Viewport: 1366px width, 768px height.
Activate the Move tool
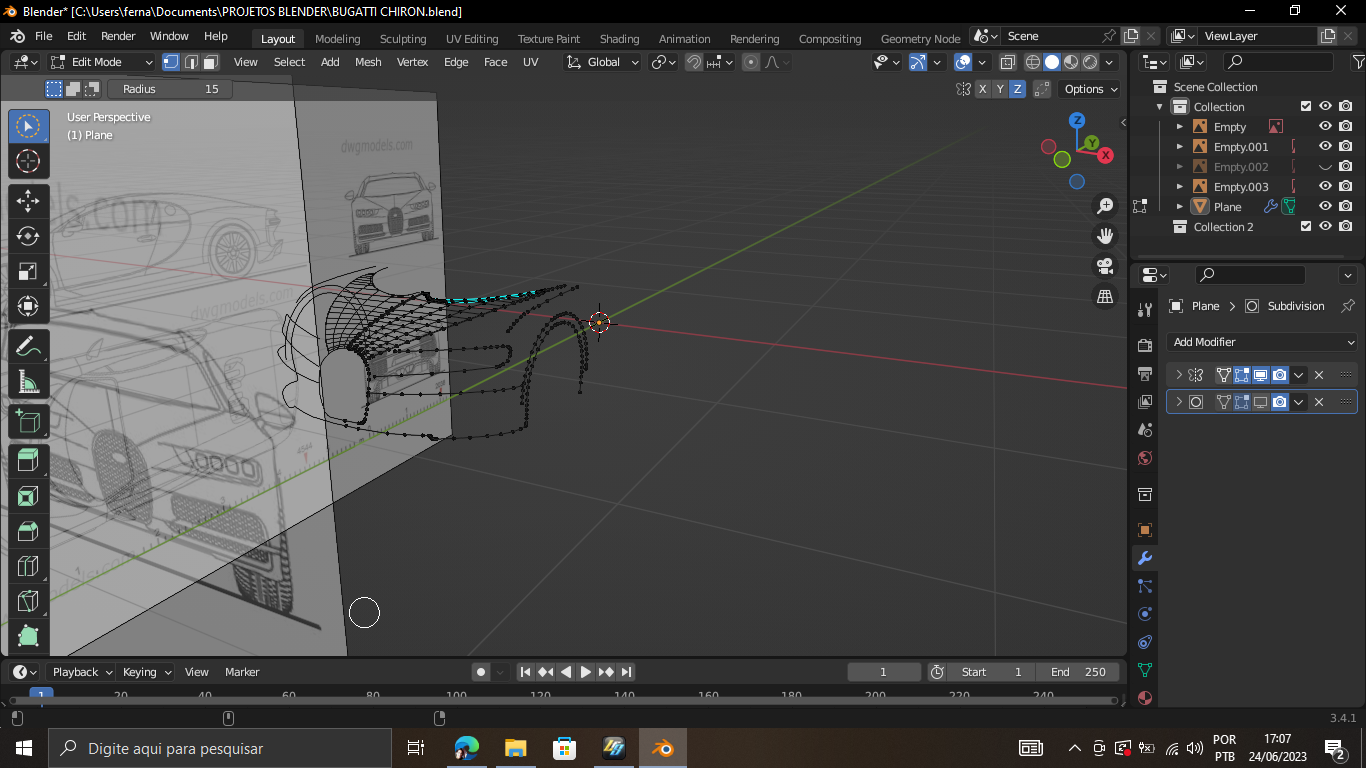coord(28,200)
